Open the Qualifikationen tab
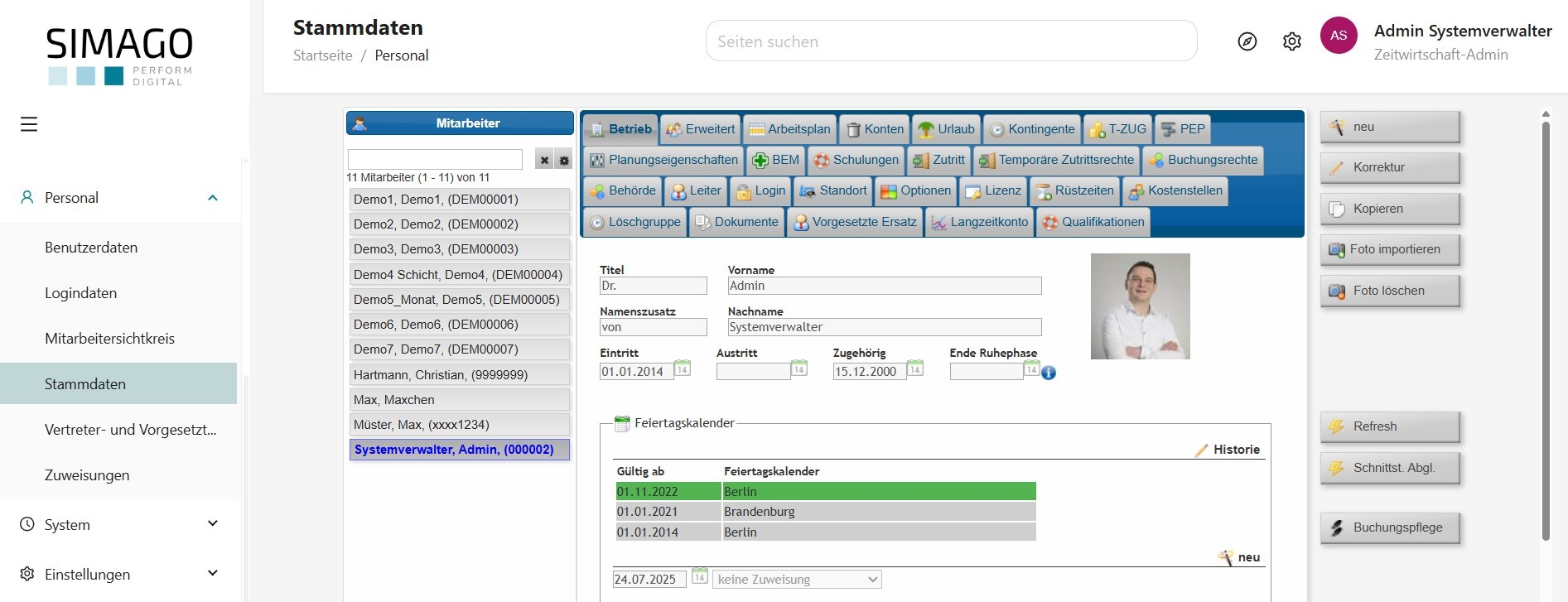1568x602 pixels. 1093,222
